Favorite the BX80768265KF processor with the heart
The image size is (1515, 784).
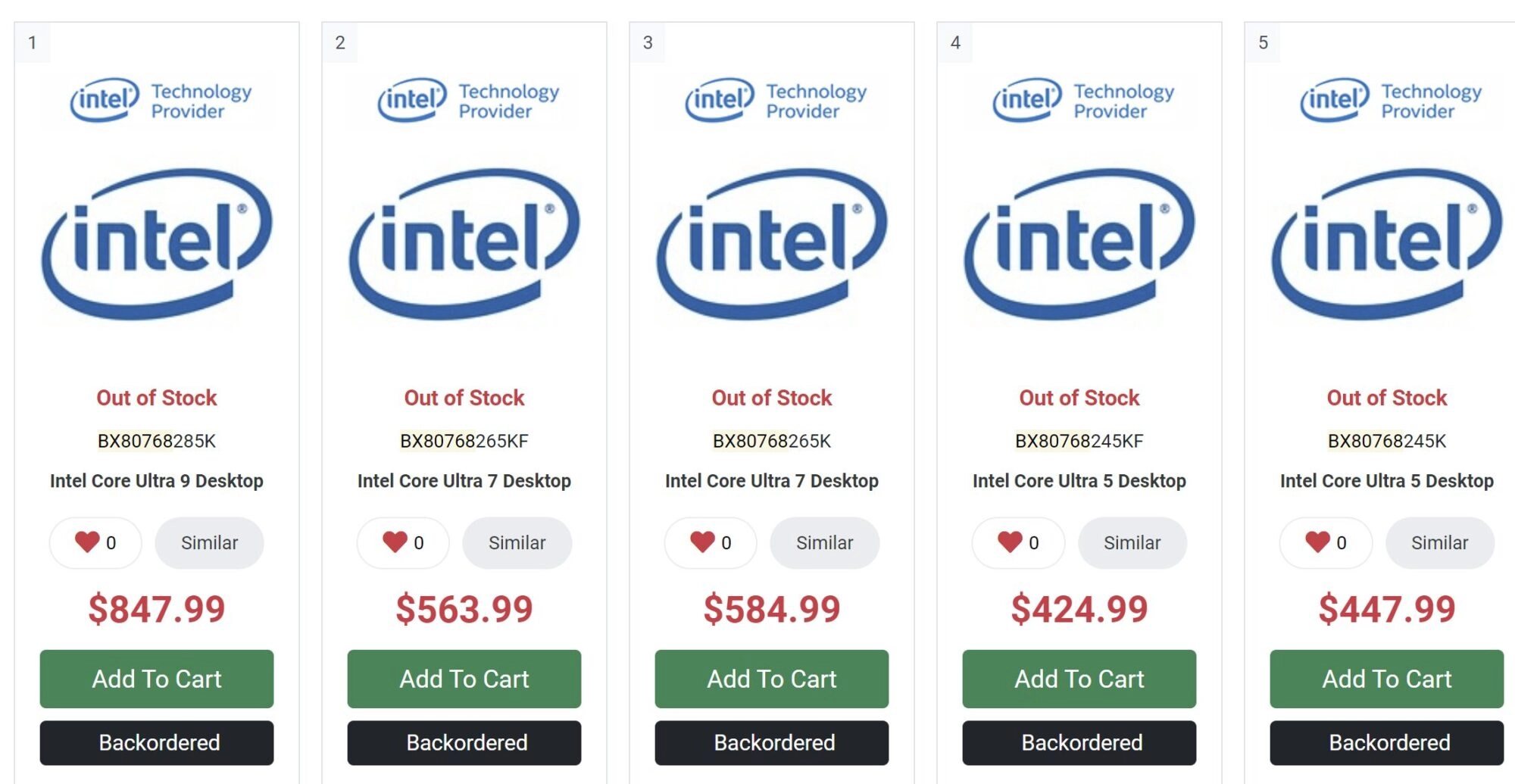point(395,542)
